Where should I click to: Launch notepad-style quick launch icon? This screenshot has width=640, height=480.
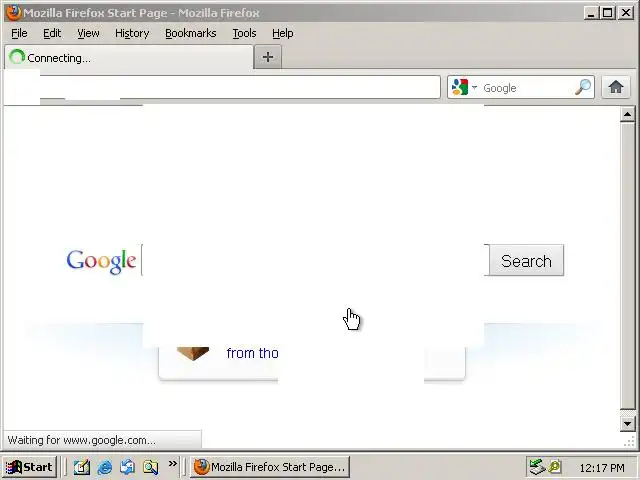(x=82, y=467)
